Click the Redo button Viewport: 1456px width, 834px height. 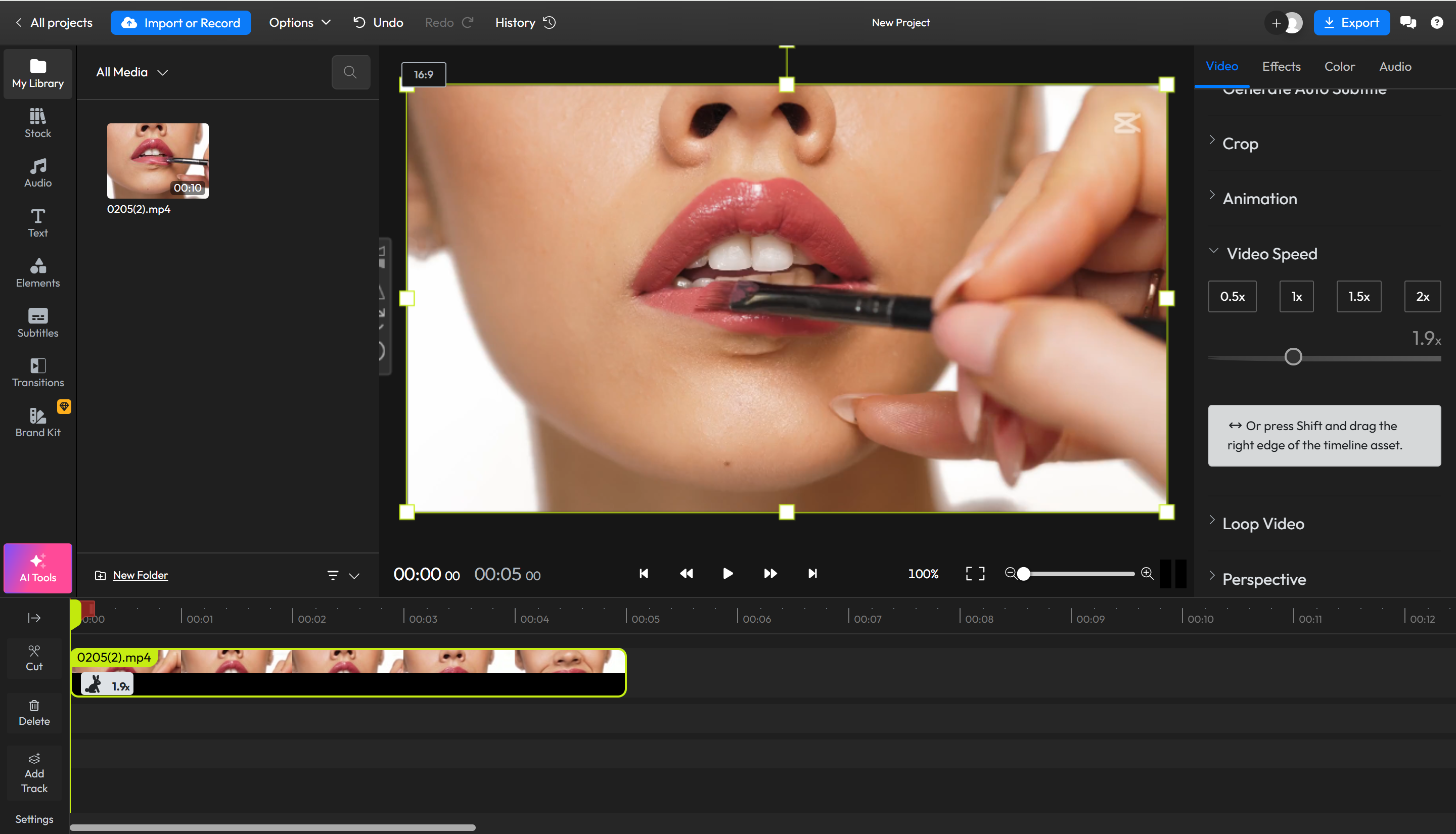coord(449,22)
